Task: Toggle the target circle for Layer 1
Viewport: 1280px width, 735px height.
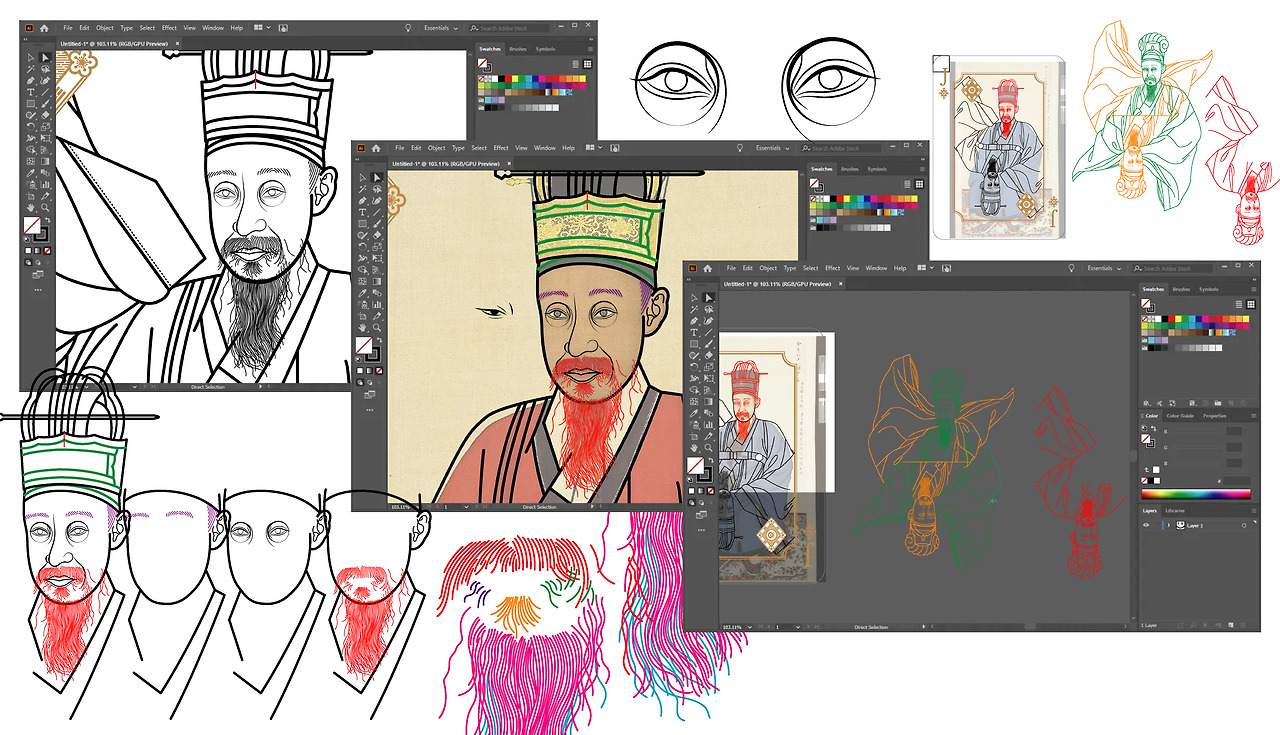Action: pos(1244,525)
